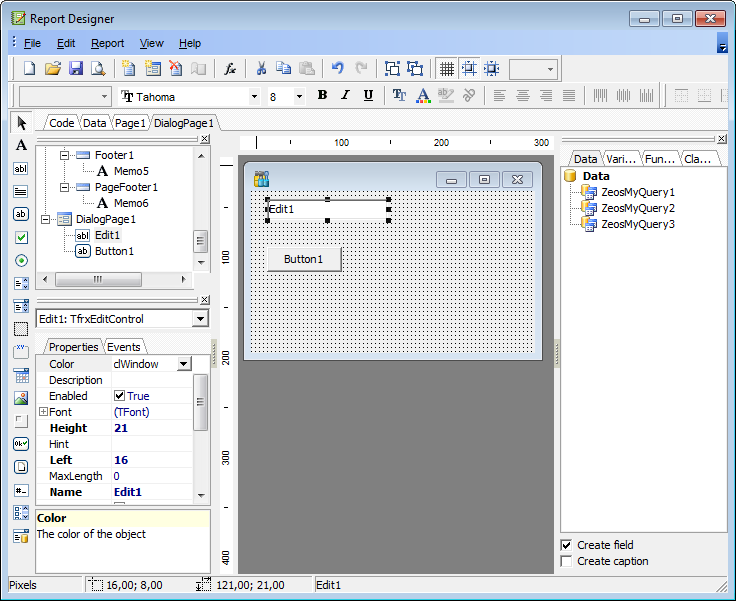This screenshot has width=736, height=601.
Task: Enable the Create caption checkbox
Action: [x=567, y=561]
